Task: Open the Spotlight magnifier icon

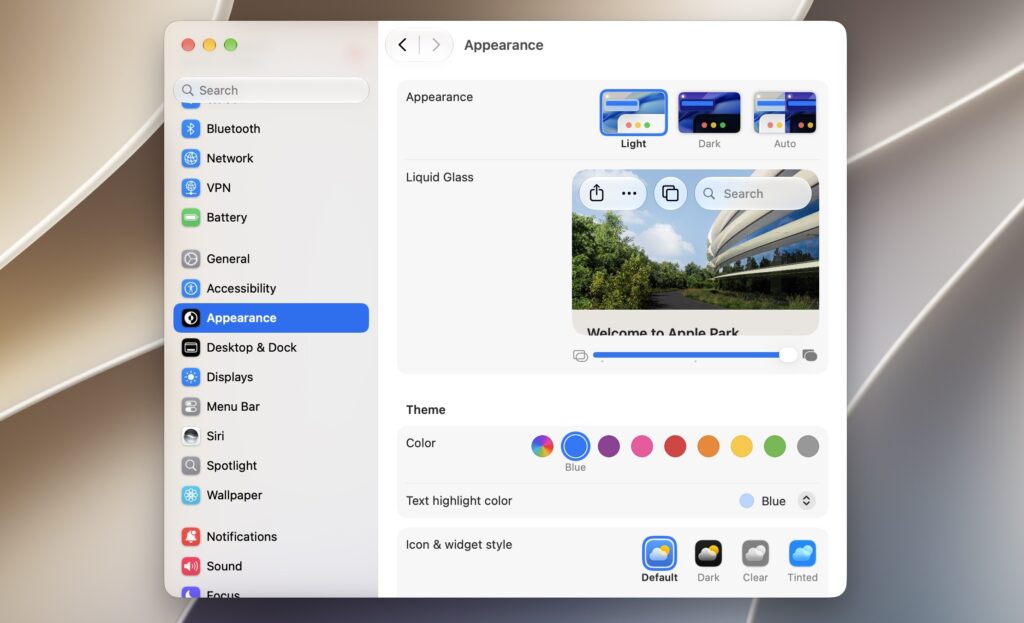Action: [191, 466]
